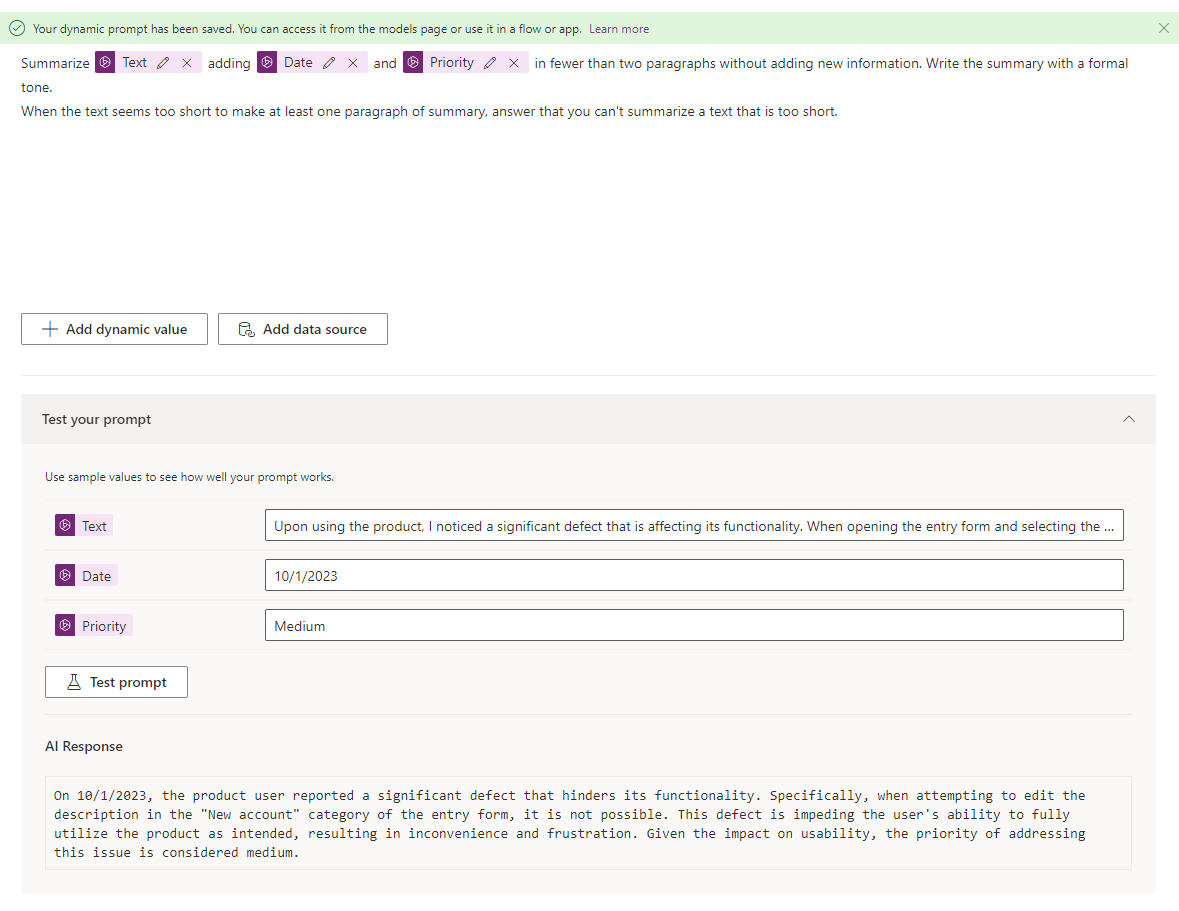Image resolution: width=1179 pixels, height=911 pixels.
Task: Click the 'Use sample values' hint text
Action: coord(189,477)
